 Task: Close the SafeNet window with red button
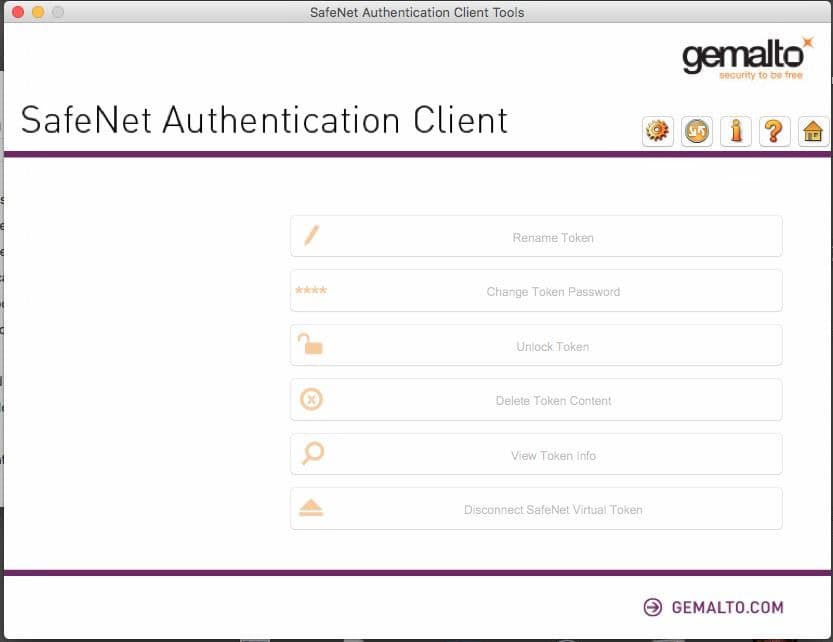coord(18,12)
